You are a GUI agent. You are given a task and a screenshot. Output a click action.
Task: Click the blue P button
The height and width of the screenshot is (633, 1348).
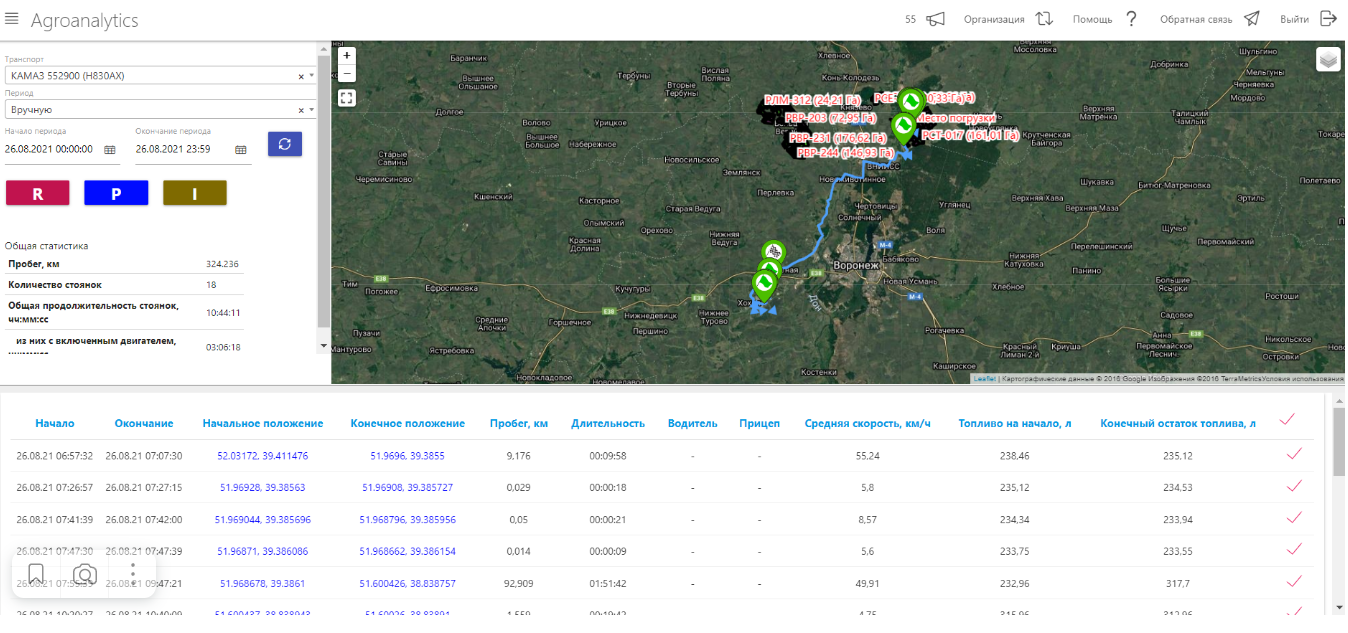coord(116,193)
